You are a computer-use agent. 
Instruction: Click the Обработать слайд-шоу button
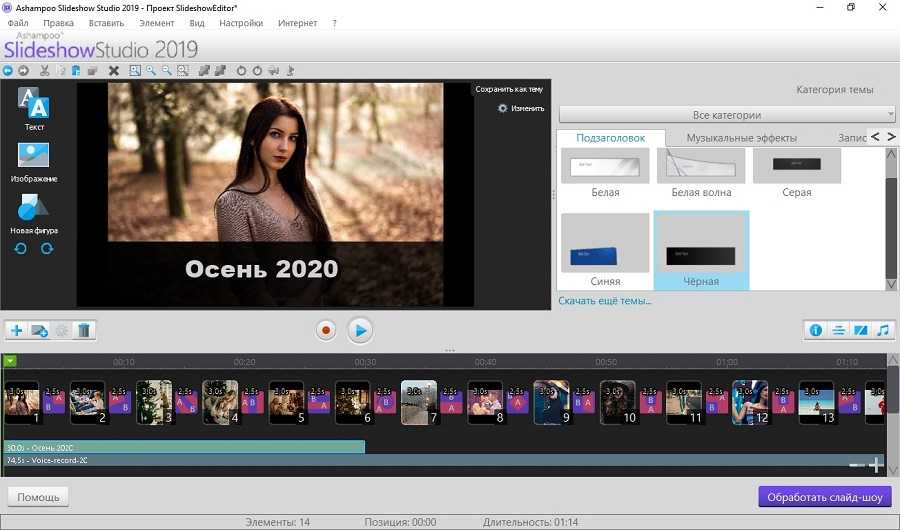tap(824, 497)
